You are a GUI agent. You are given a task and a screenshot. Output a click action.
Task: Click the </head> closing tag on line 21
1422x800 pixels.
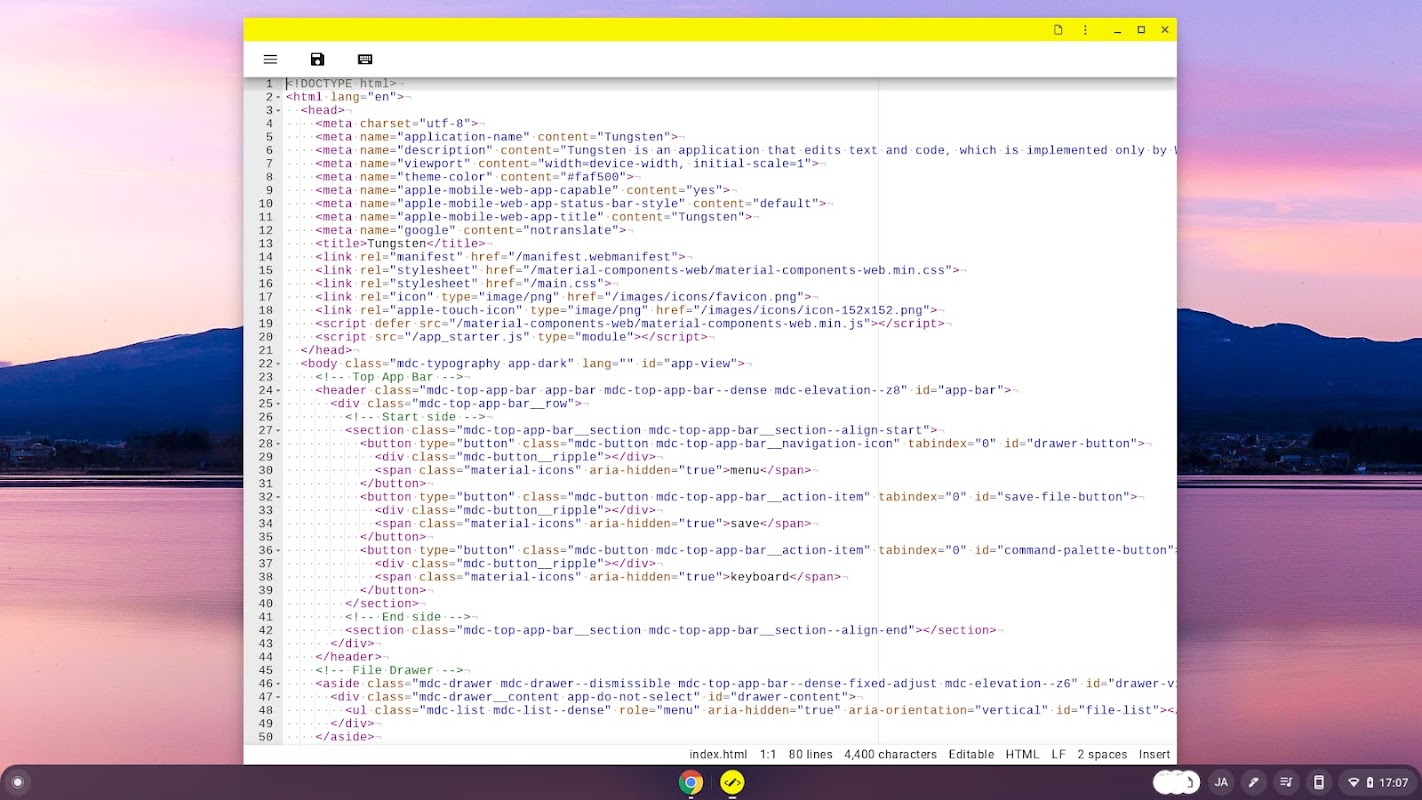327,350
